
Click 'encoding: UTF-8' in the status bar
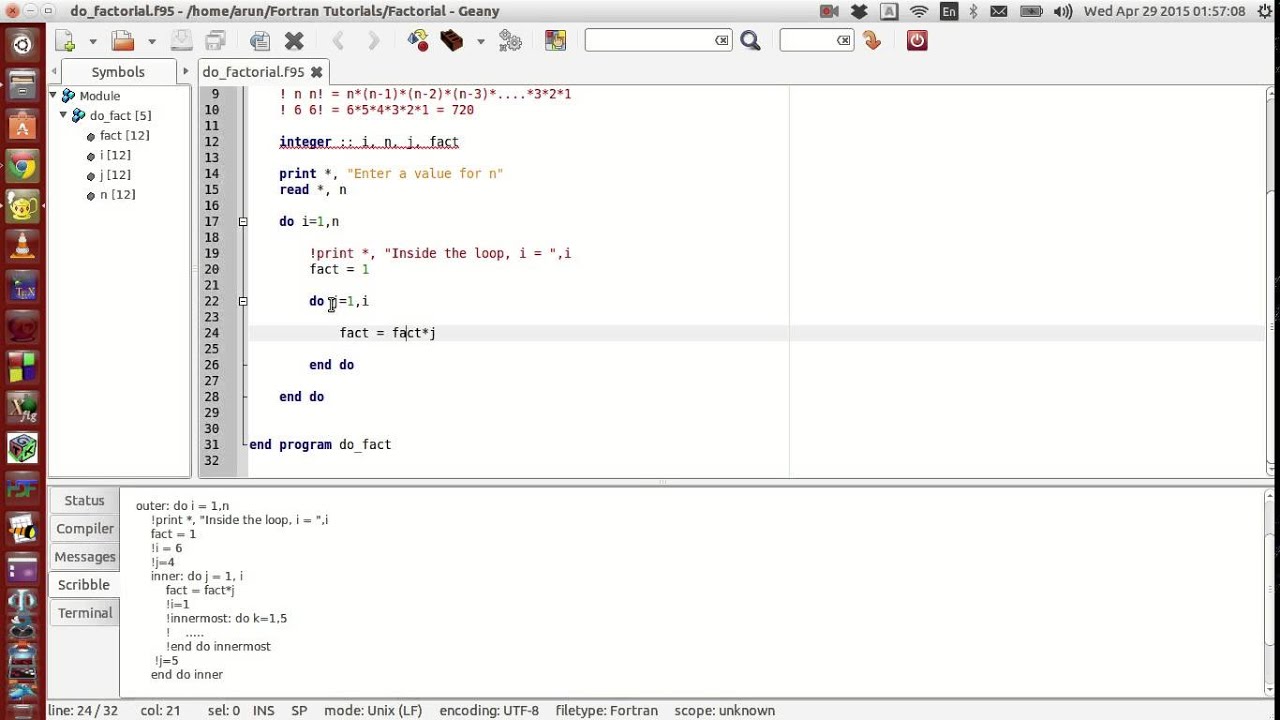point(489,711)
